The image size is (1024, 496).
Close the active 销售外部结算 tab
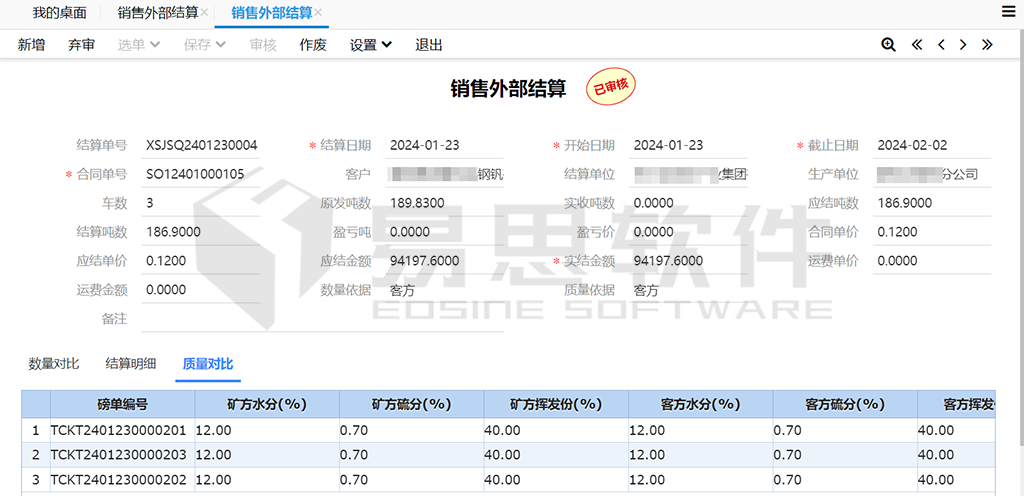pos(318,13)
